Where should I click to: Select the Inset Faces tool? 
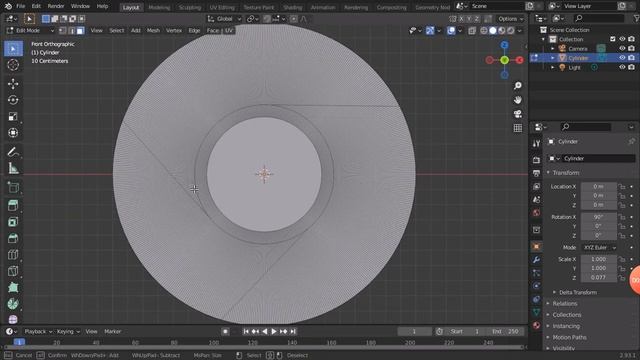(13, 222)
